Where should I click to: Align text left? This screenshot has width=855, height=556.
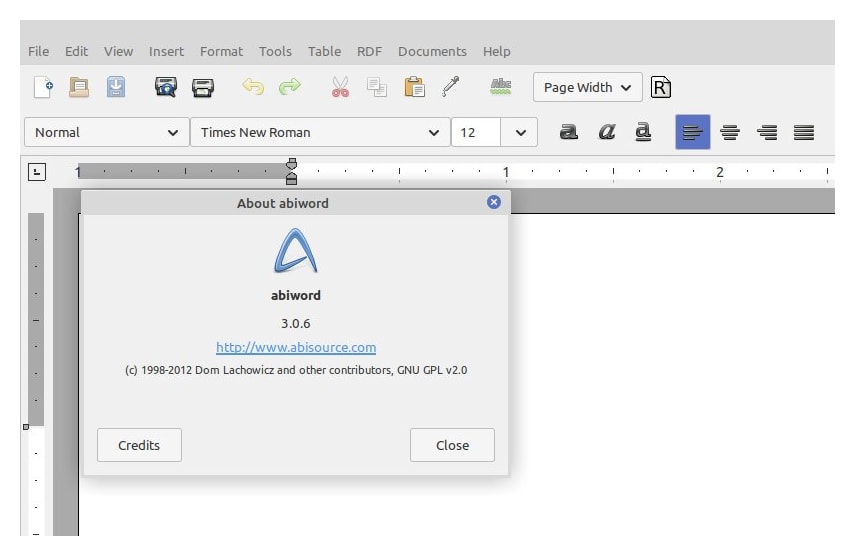coord(693,132)
